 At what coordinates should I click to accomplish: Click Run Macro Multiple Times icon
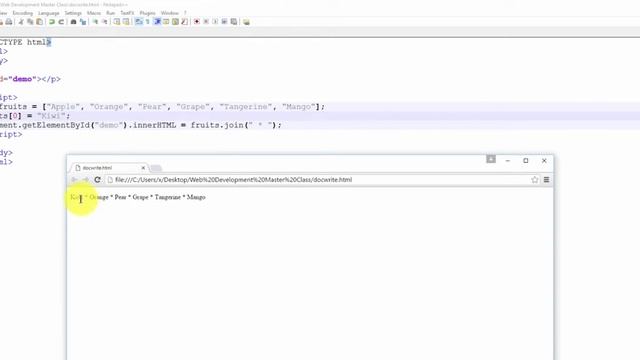[x=224, y=22]
